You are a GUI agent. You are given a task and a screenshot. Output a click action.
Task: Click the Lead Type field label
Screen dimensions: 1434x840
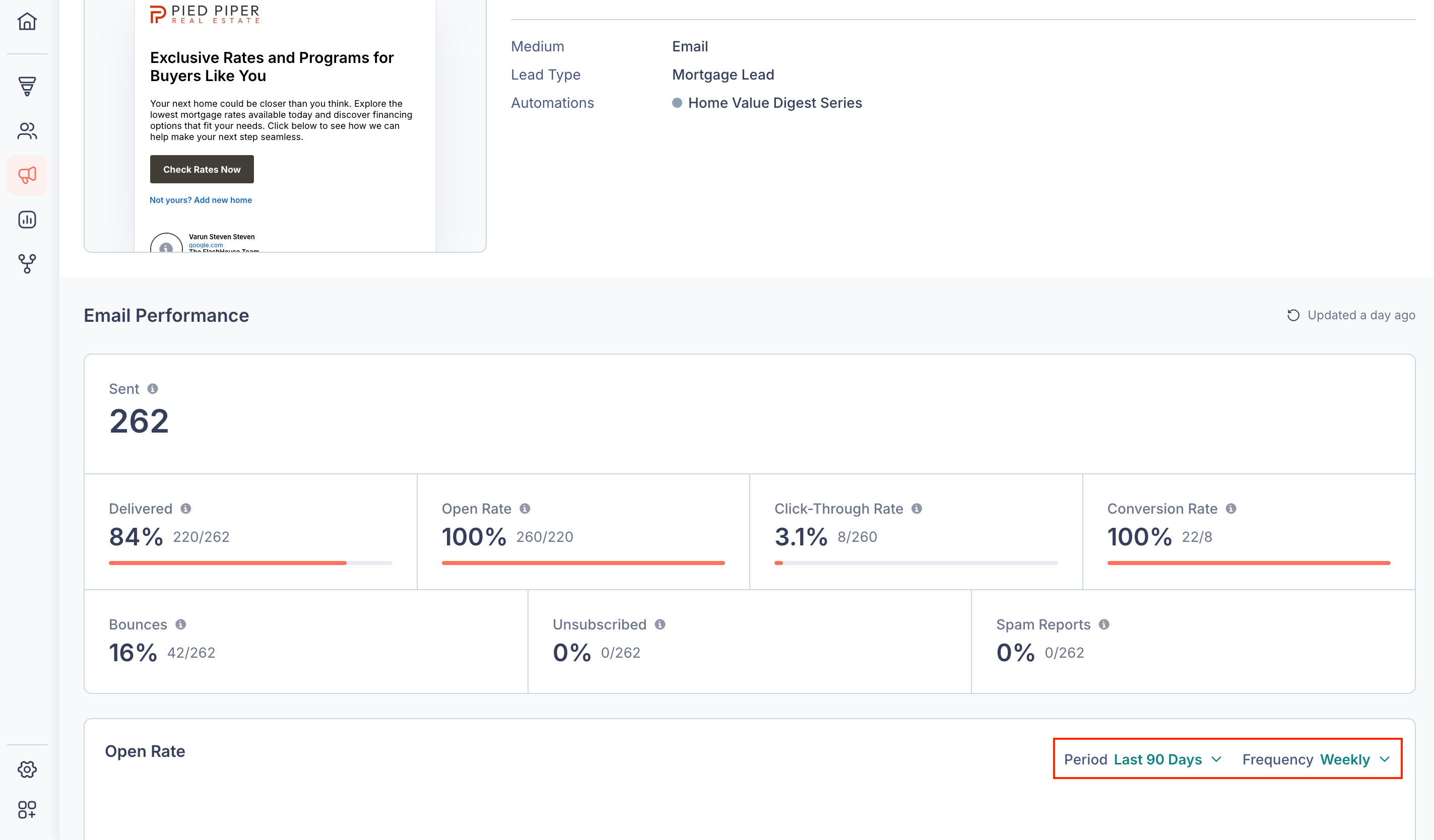point(545,75)
